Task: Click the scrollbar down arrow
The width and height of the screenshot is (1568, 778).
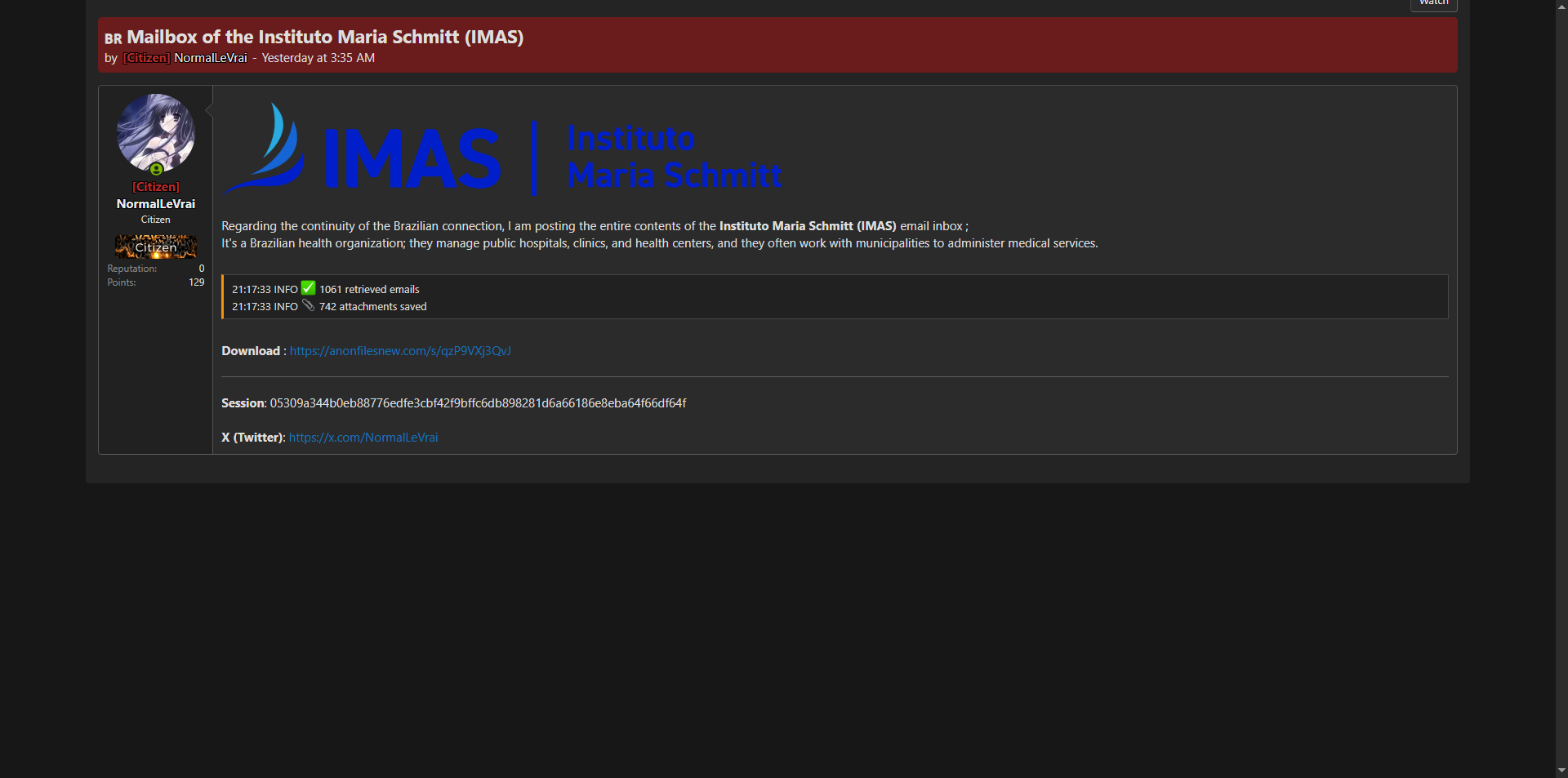Action: click(x=1561, y=770)
